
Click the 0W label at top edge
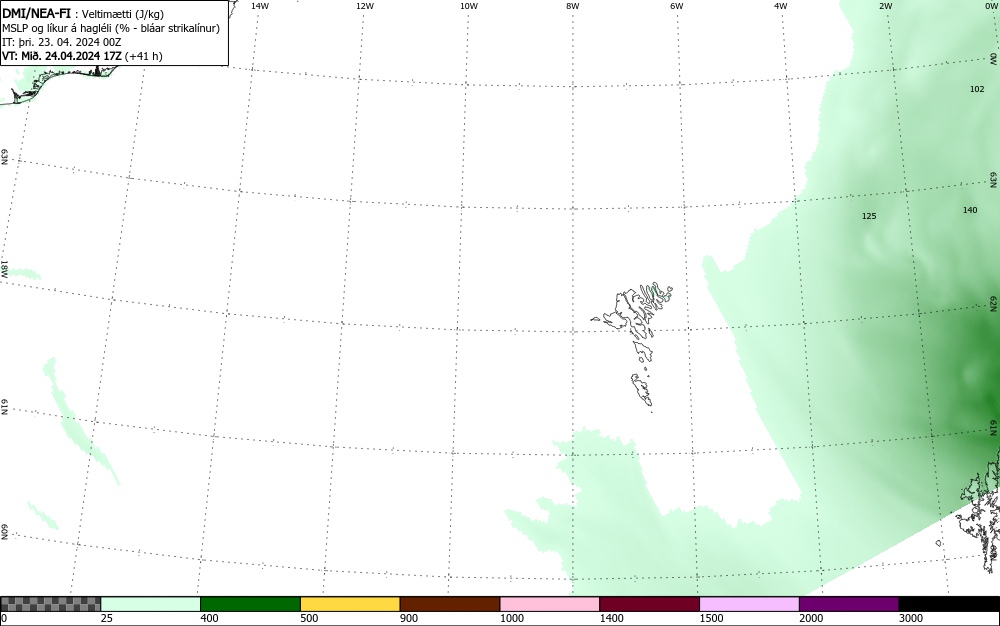(990, 6)
